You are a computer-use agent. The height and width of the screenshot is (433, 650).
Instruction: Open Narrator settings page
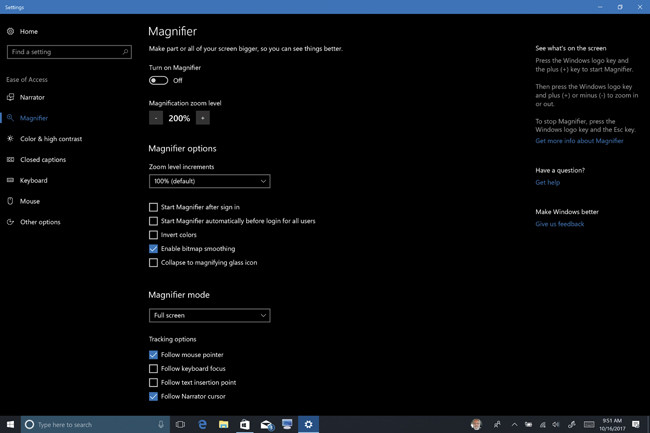[26, 97]
